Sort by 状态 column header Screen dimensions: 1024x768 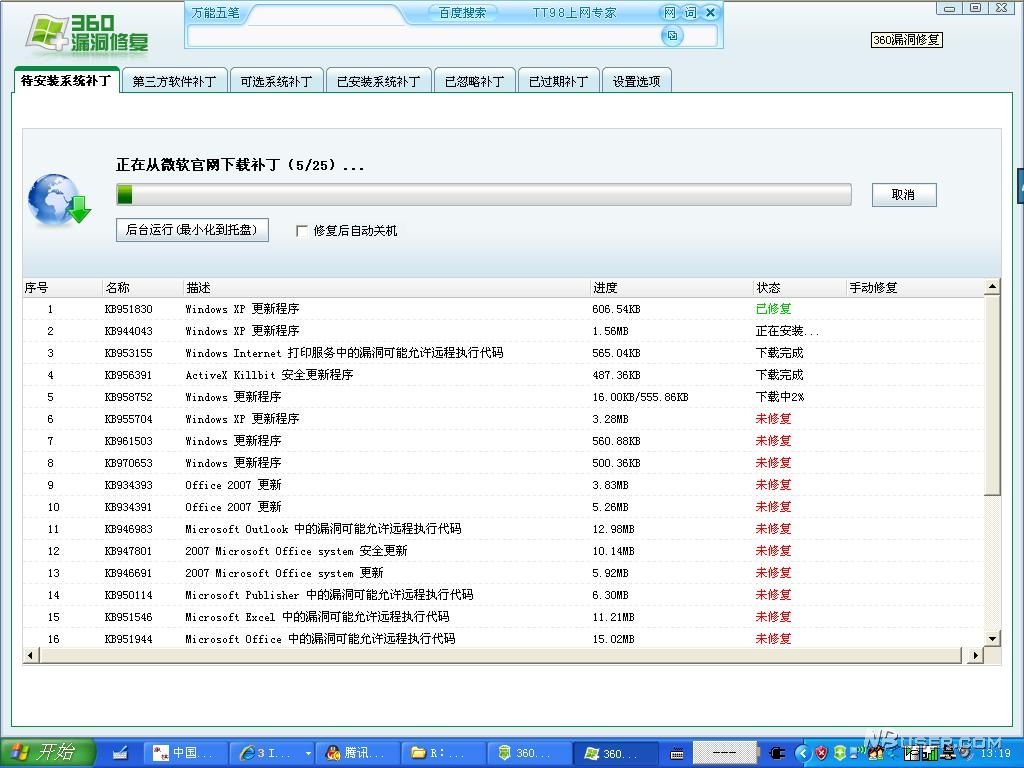(800, 287)
